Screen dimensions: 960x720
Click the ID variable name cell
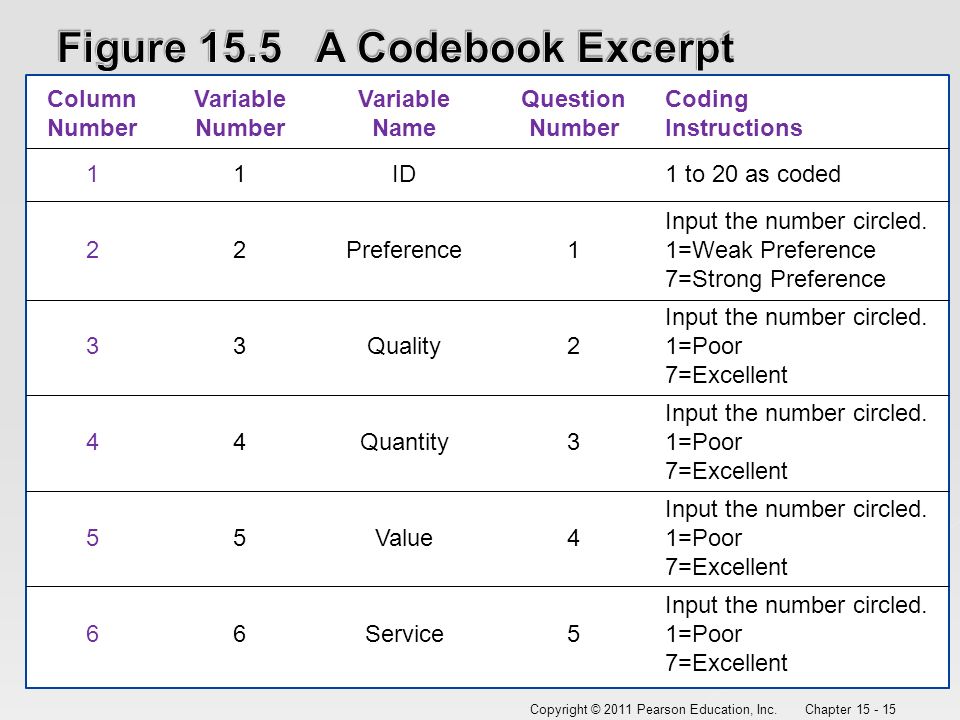point(404,174)
